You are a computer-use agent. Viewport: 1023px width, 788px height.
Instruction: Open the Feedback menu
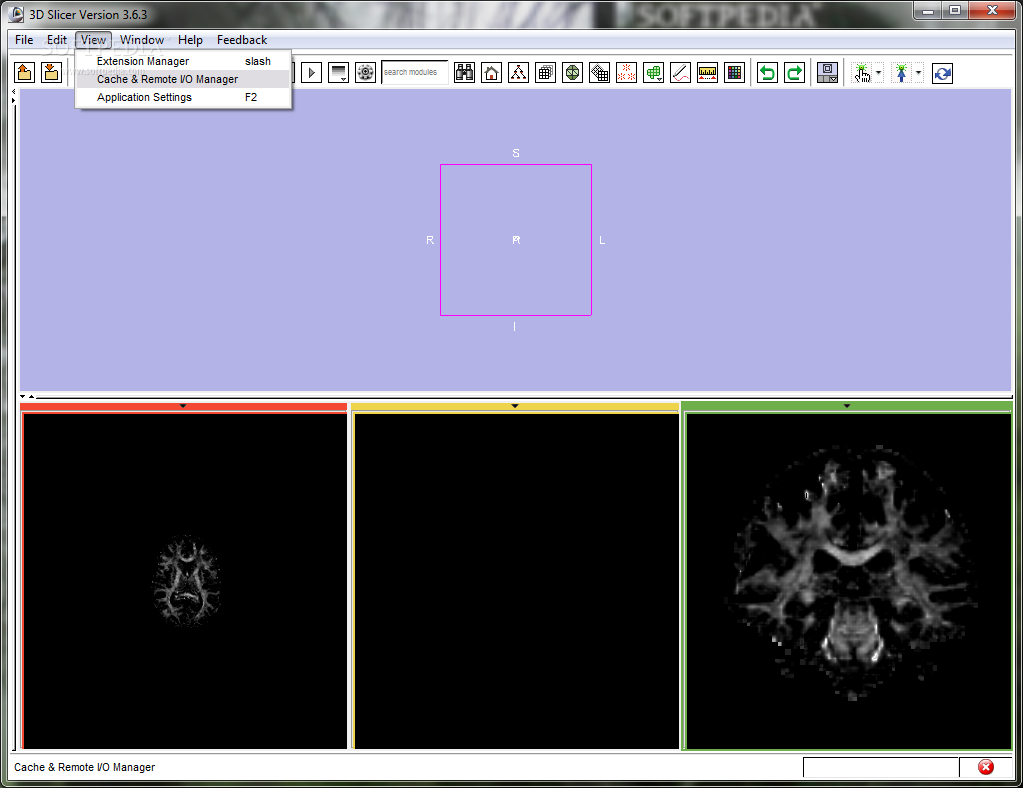point(242,40)
